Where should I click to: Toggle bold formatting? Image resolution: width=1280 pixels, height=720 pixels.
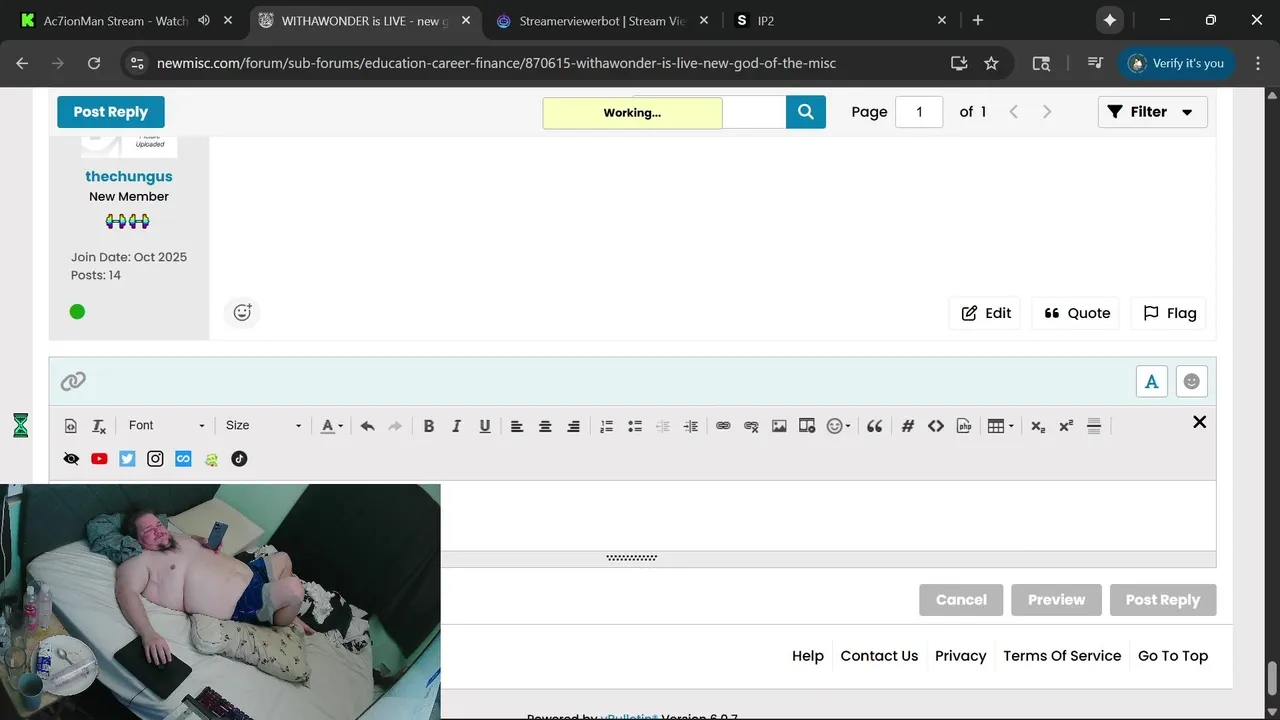coord(429,426)
